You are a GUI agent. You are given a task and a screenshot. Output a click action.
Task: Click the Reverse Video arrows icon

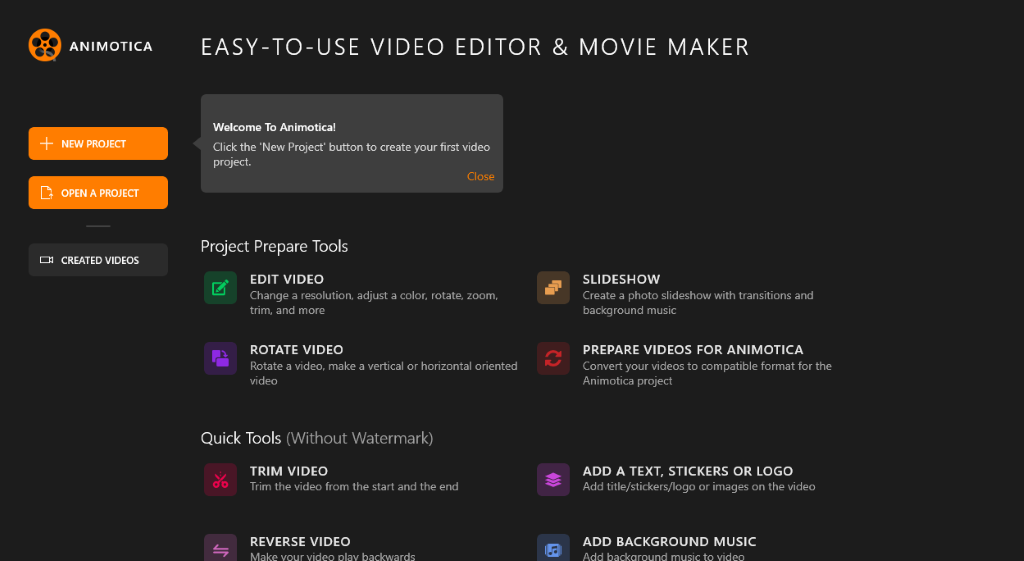point(221,549)
